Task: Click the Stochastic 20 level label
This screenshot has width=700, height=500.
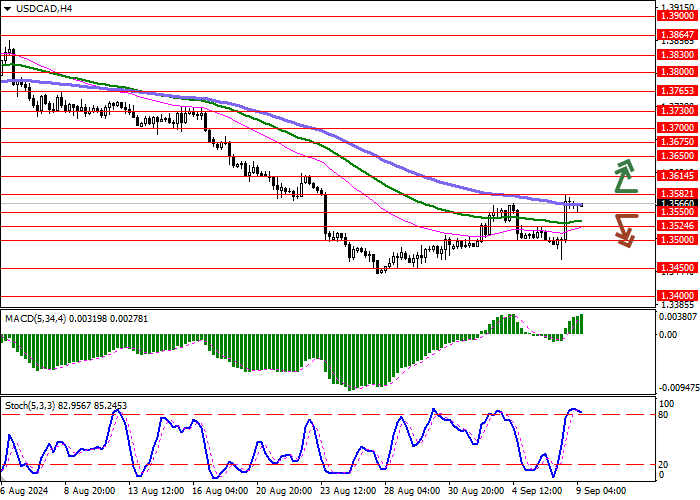Action: (663, 464)
